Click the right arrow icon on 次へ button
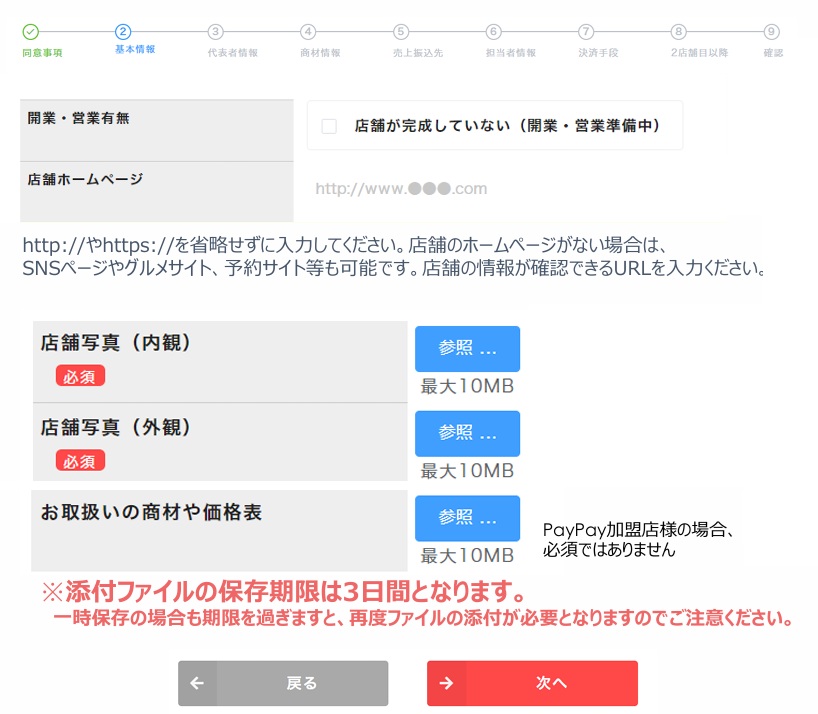This screenshot has width=818, height=714. tap(446, 683)
